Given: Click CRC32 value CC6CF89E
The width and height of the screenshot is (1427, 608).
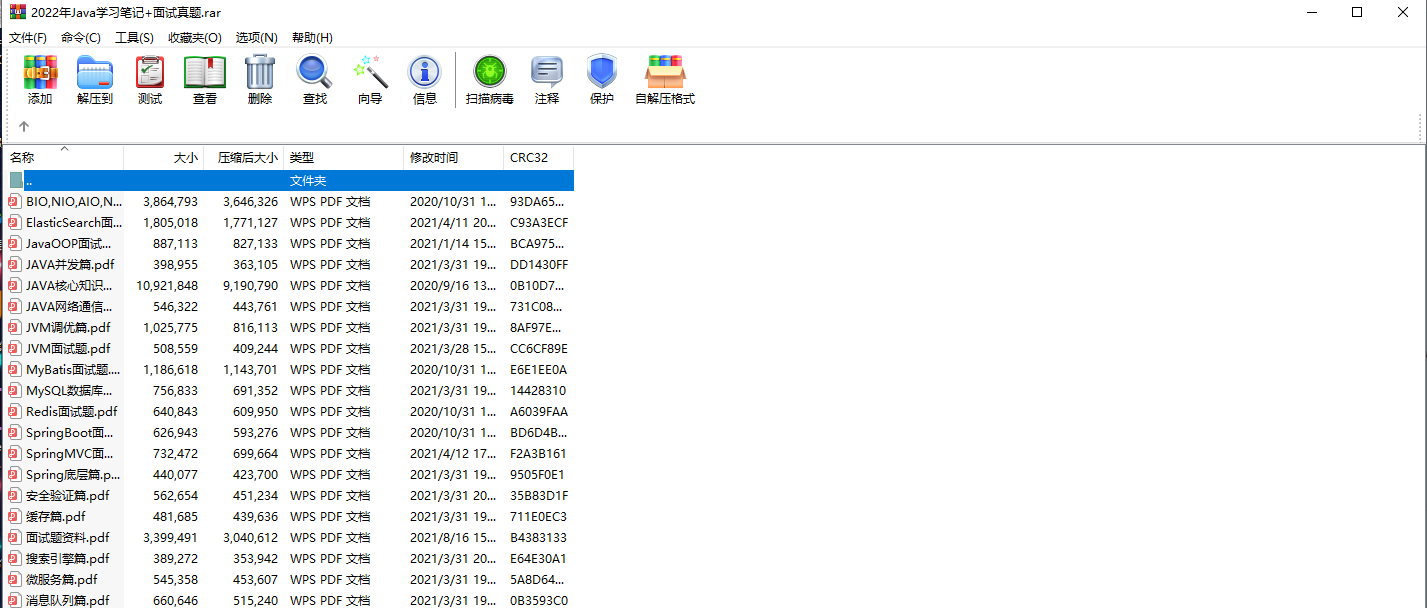Looking at the screenshot, I should 539,348.
